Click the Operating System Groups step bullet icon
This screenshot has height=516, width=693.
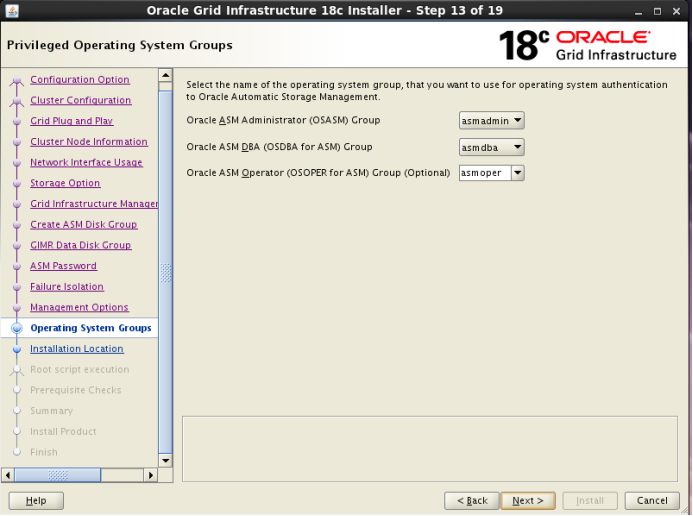17,328
